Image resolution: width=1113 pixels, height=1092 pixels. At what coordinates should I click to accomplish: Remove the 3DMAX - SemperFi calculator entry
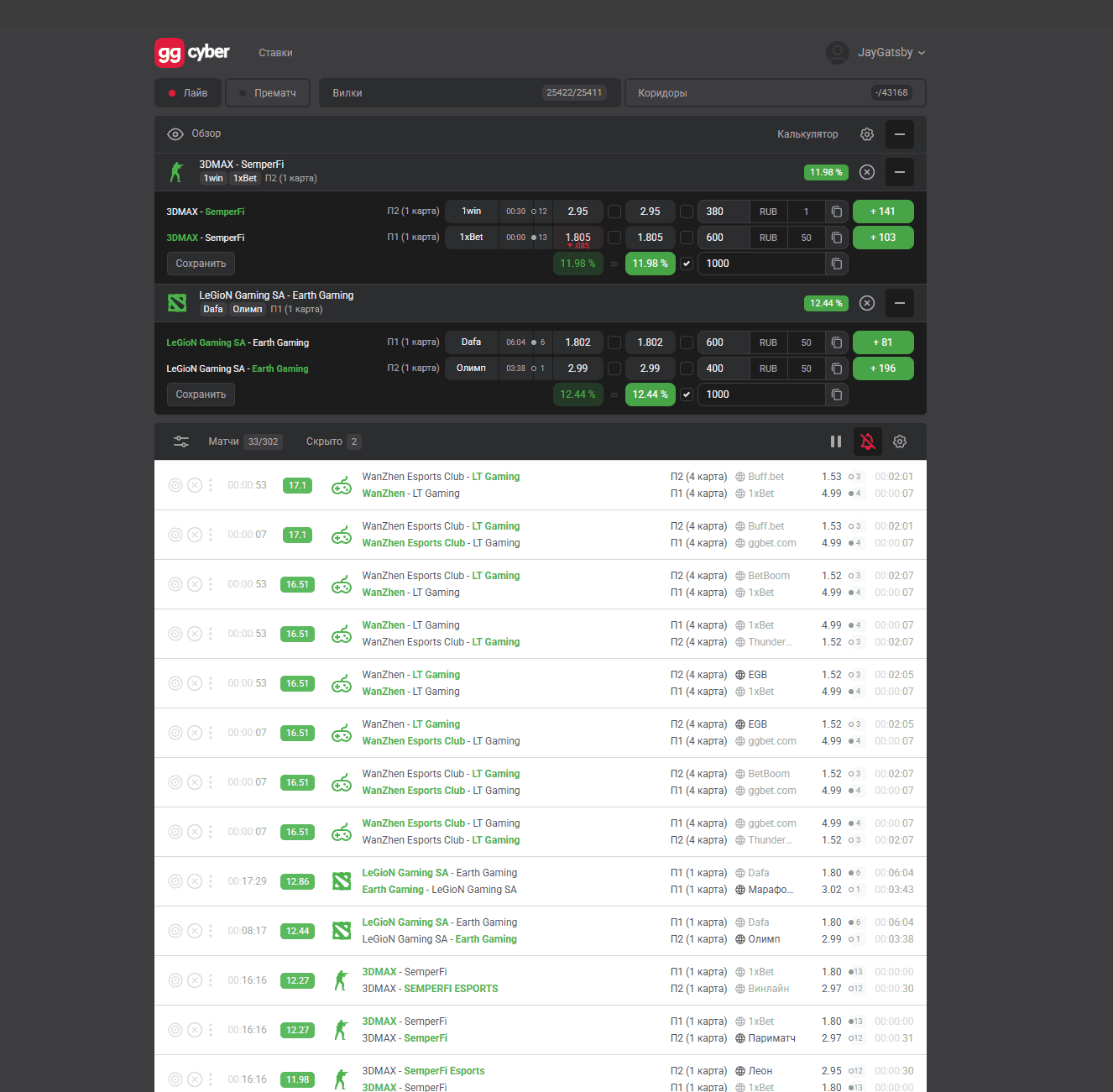[x=867, y=172]
